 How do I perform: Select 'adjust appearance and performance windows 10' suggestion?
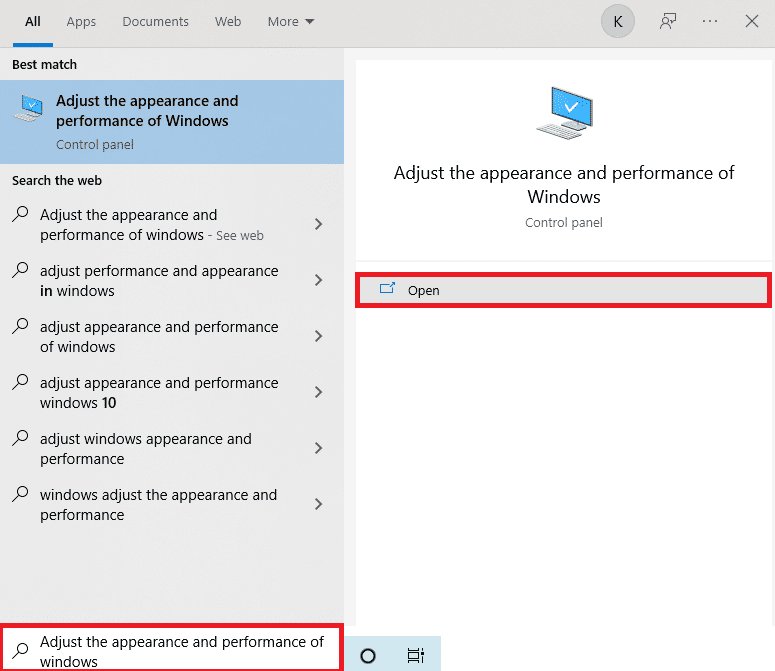pos(159,393)
